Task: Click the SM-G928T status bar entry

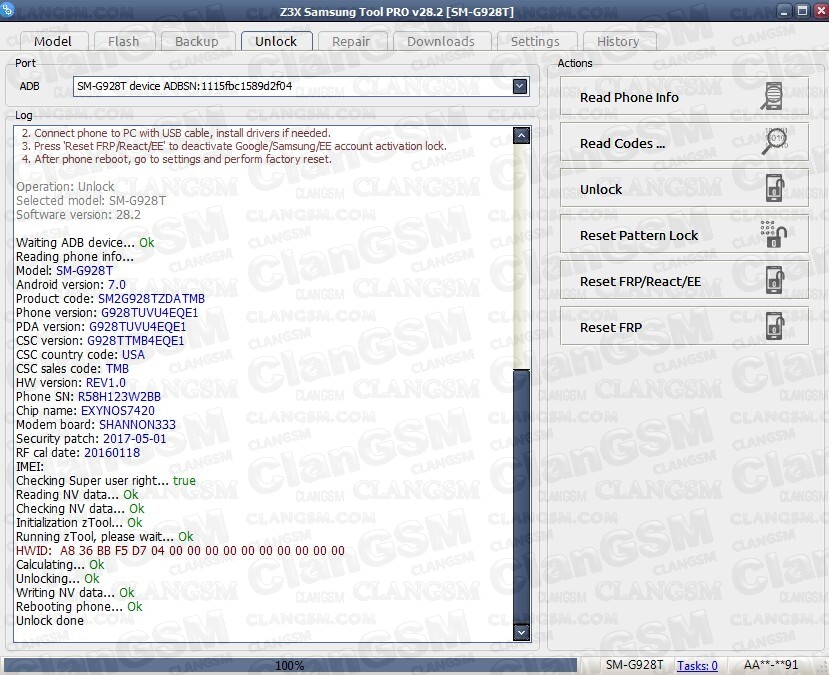Action: click(x=634, y=665)
